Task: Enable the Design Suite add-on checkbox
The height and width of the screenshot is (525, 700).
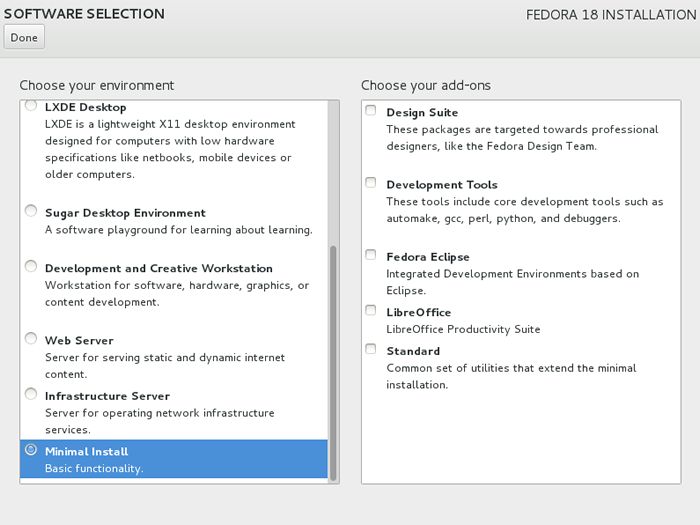Action: point(371,110)
